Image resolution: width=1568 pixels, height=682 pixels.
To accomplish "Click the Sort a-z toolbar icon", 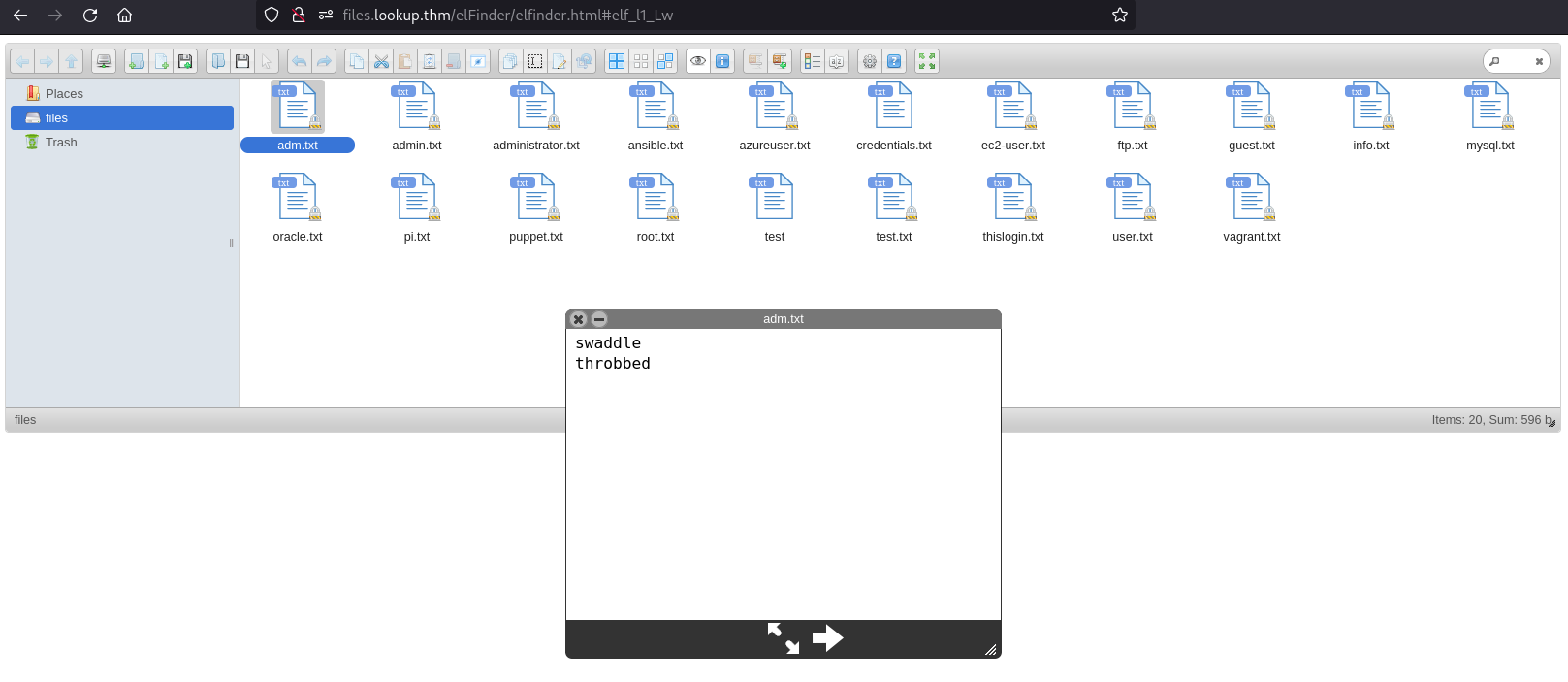I will [837, 61].
